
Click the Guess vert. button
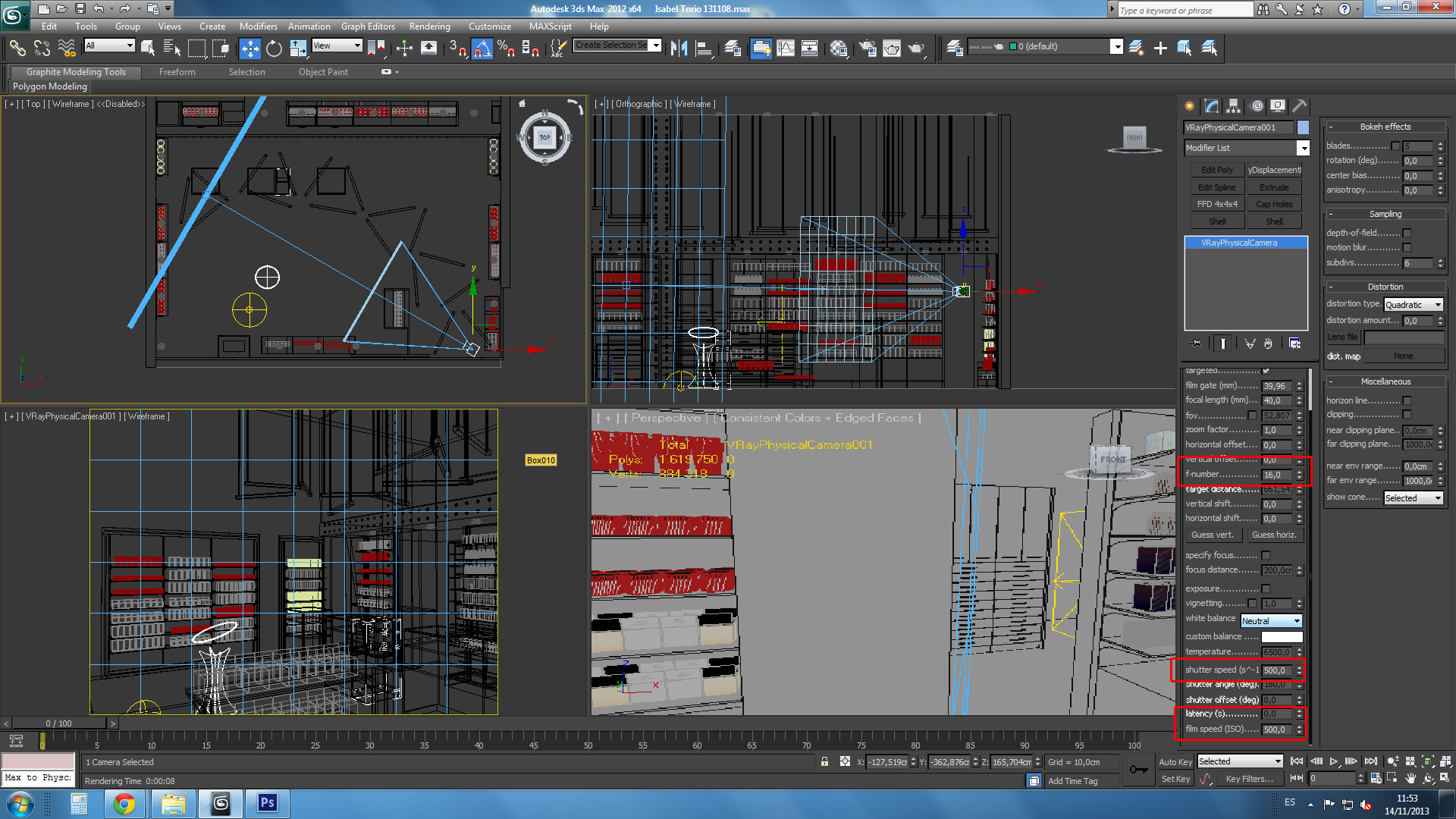point(1213,535)
